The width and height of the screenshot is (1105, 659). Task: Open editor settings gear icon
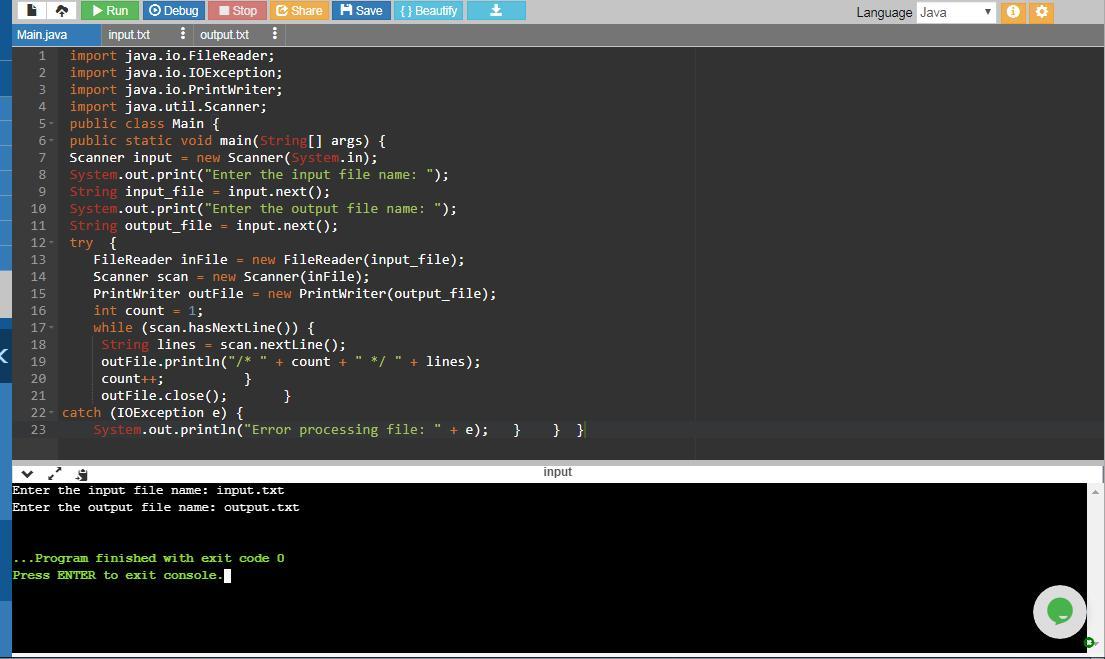tap(1041, 12)
